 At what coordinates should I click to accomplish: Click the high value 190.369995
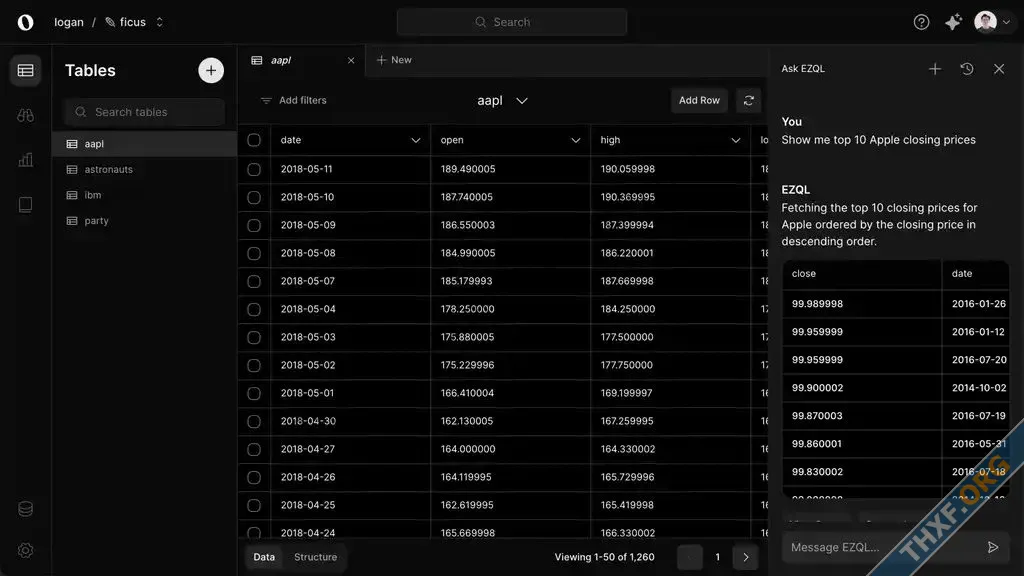click(x=628, y=197)
